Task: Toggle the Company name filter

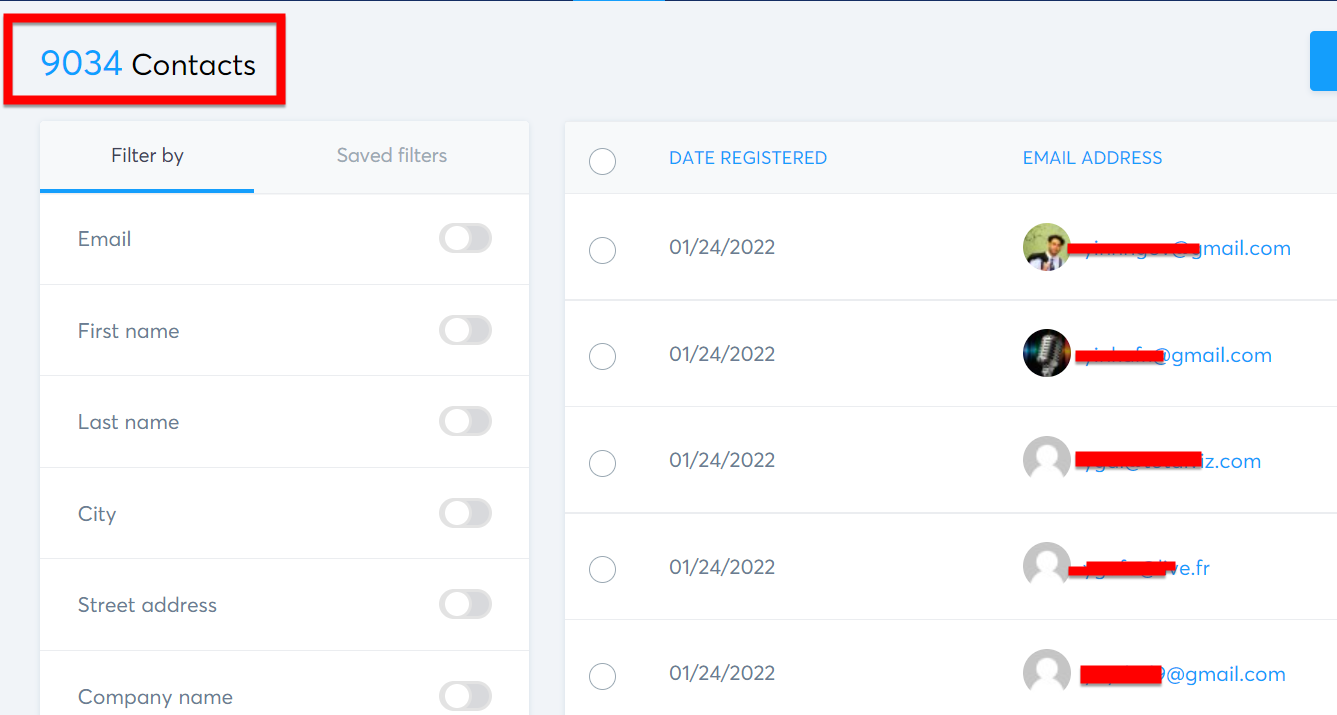Action: coord(465,696)
